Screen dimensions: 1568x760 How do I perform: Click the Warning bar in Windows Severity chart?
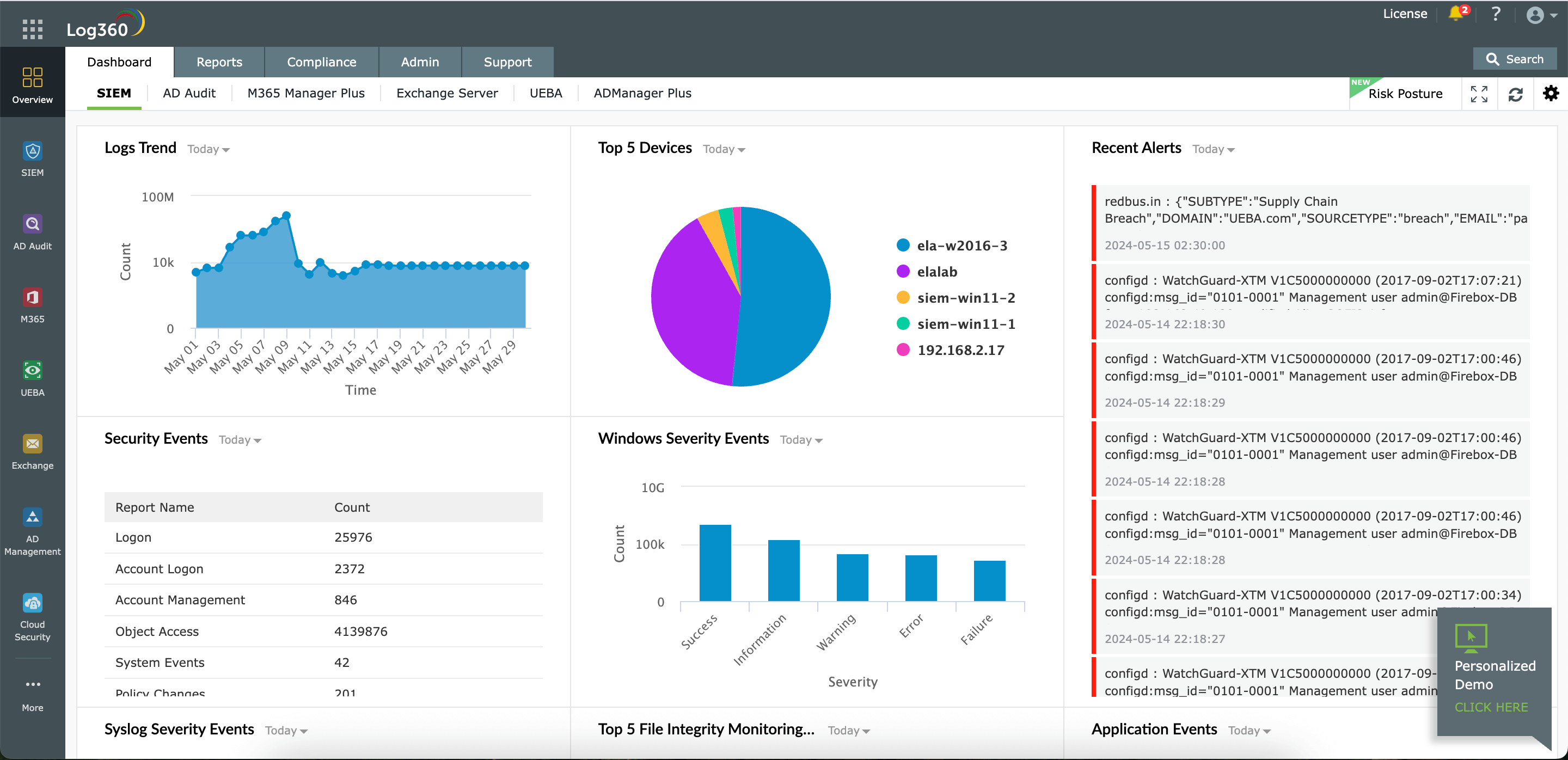point(852,578)
